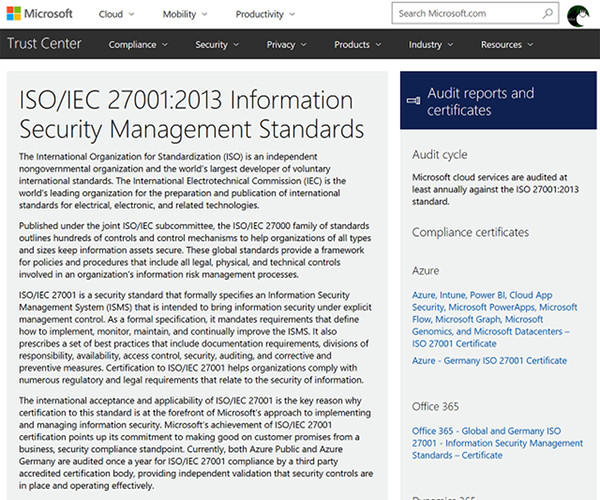Open the Azure, Intune, Power BI ISO 27001 Certificate link

click(494, 319)
